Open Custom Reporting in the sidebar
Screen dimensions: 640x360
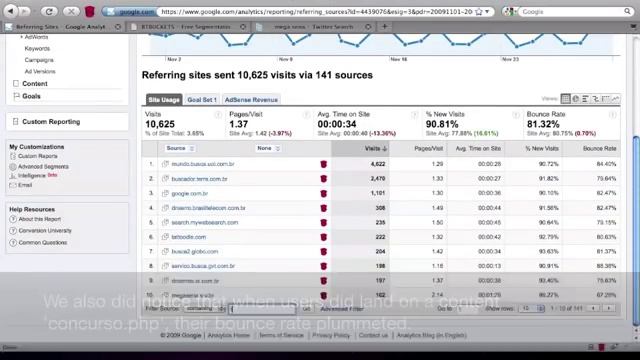[51, 122]
